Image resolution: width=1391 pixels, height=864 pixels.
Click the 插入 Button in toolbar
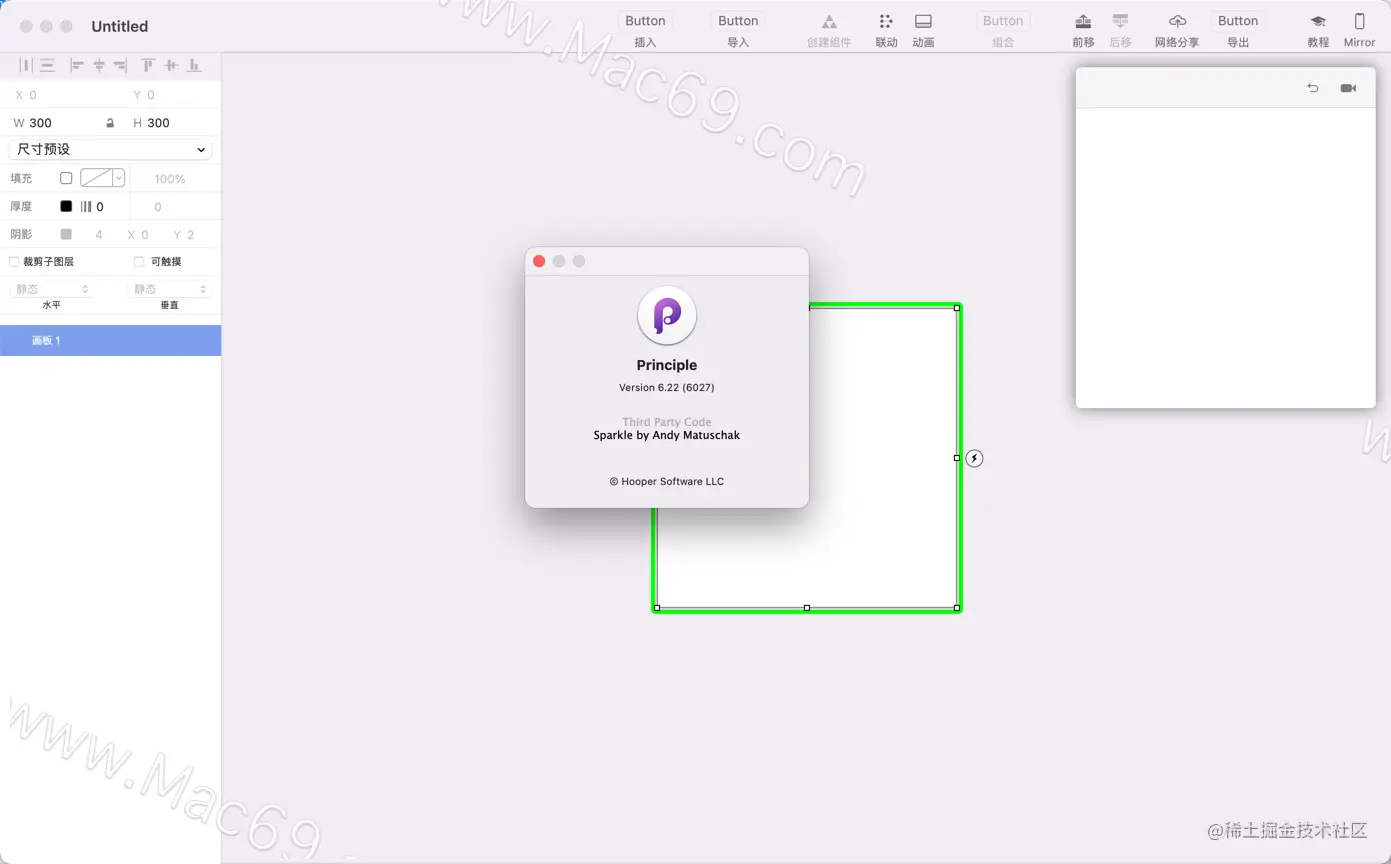coord(645,21)
